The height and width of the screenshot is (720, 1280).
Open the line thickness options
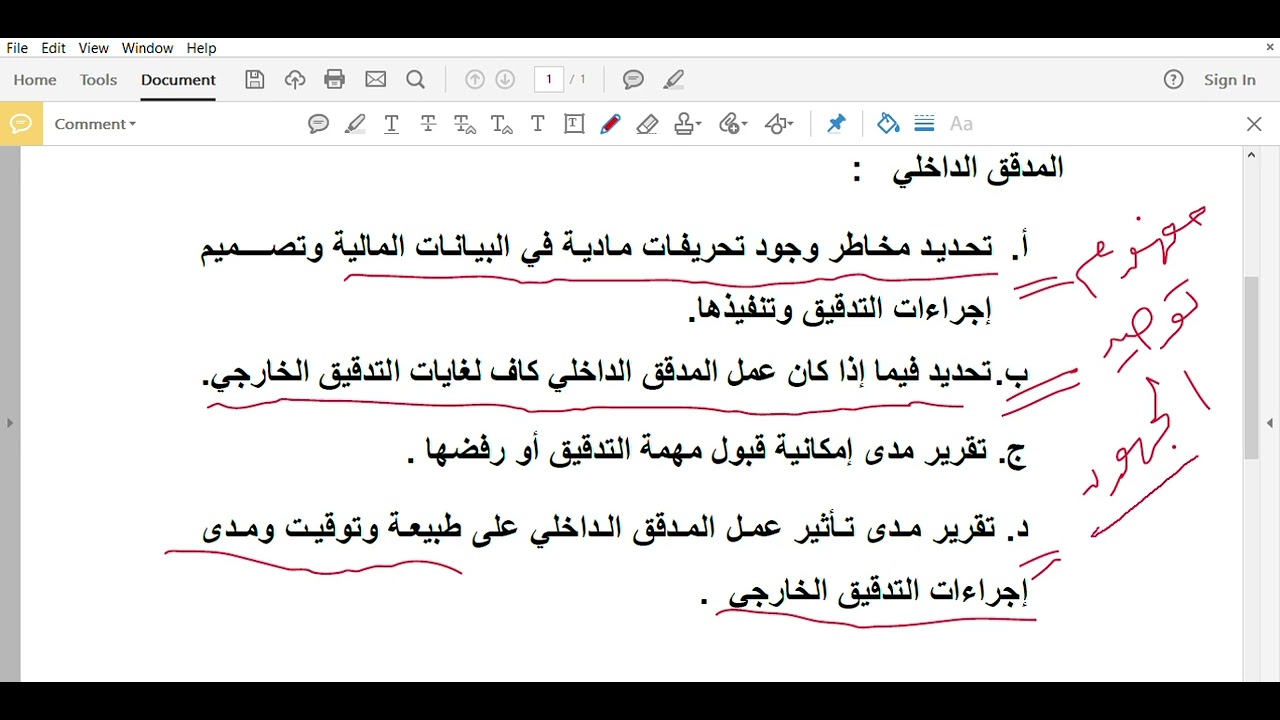[925, 124]
